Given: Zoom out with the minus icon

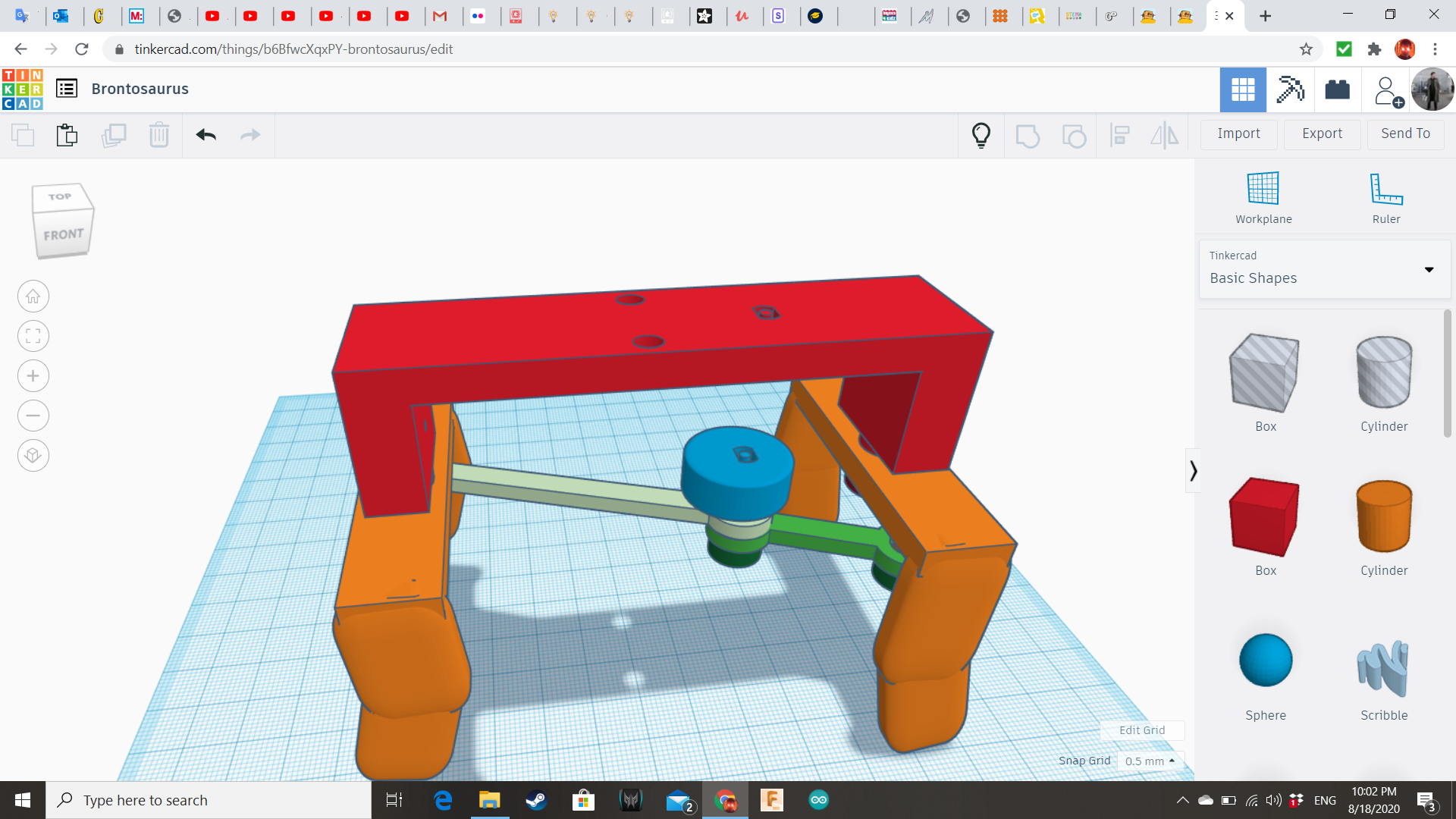Looking at the screenshot, I should [33, 416].
